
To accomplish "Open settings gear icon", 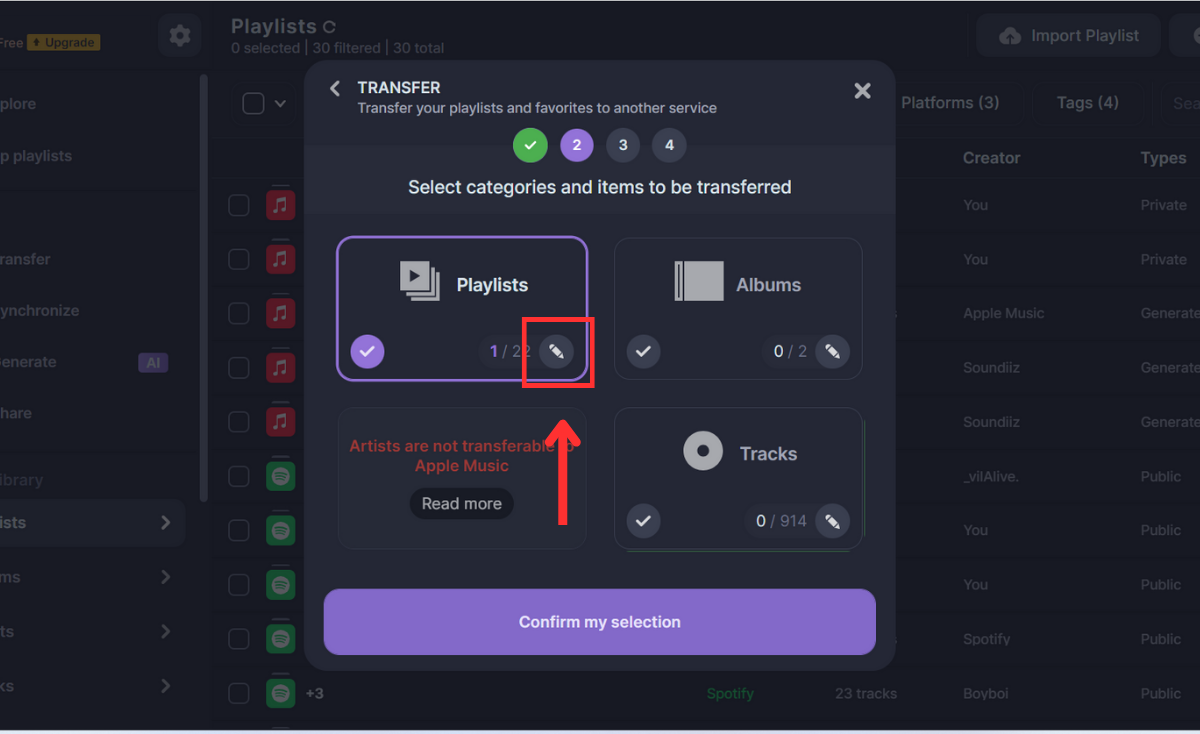I will 180,36.
